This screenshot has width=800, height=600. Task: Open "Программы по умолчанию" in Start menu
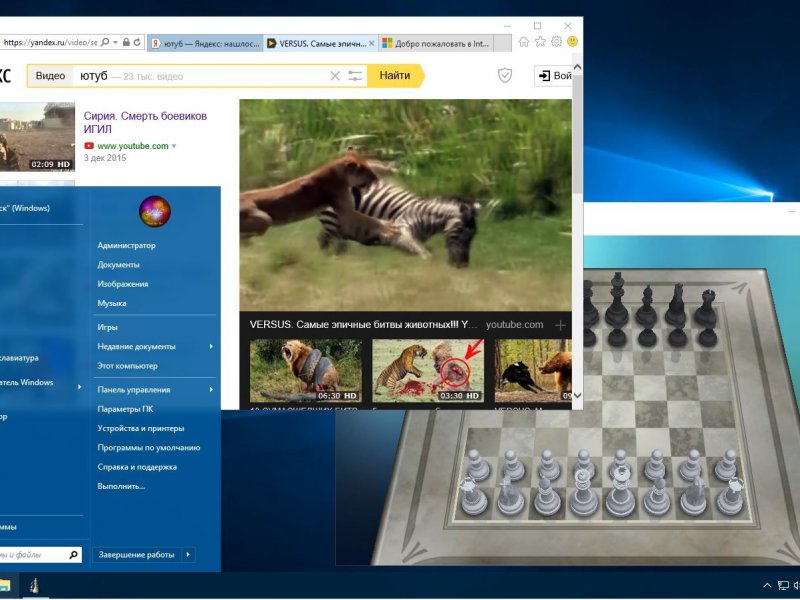coord(149,448)
